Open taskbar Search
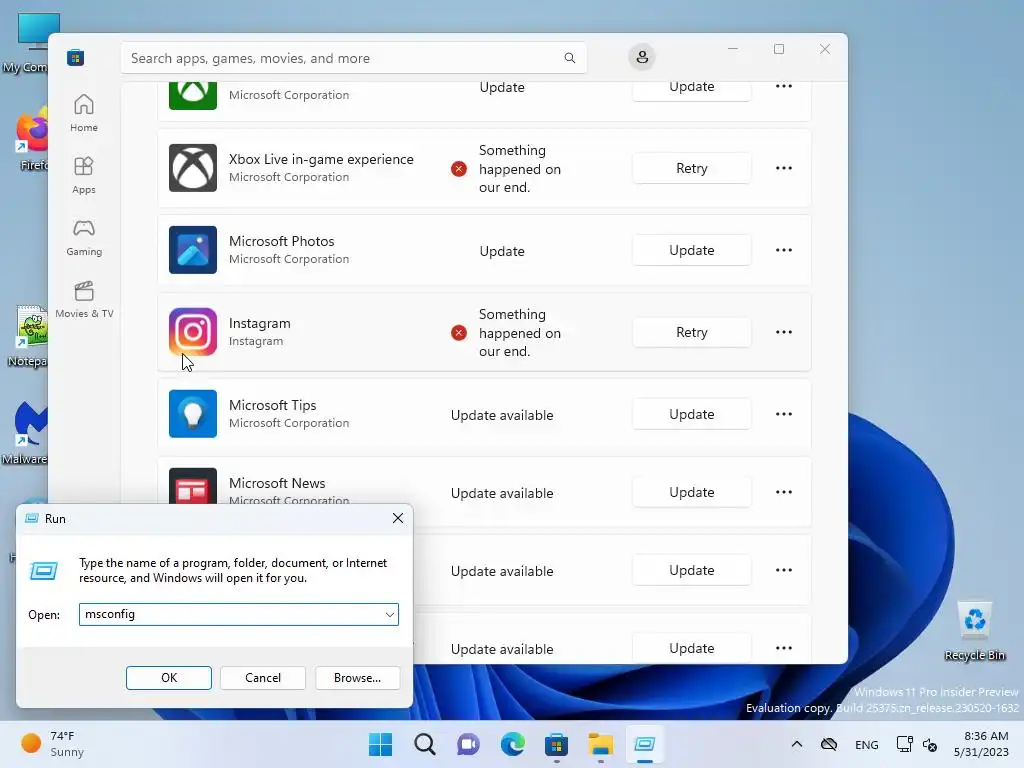This screenshot has width=1024, height=768. coord(424,744)
